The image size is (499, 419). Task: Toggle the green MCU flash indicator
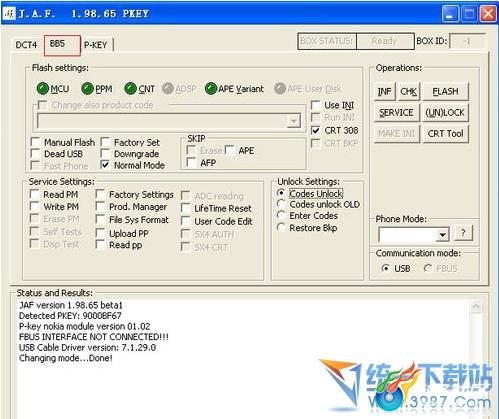coord(42,89)
